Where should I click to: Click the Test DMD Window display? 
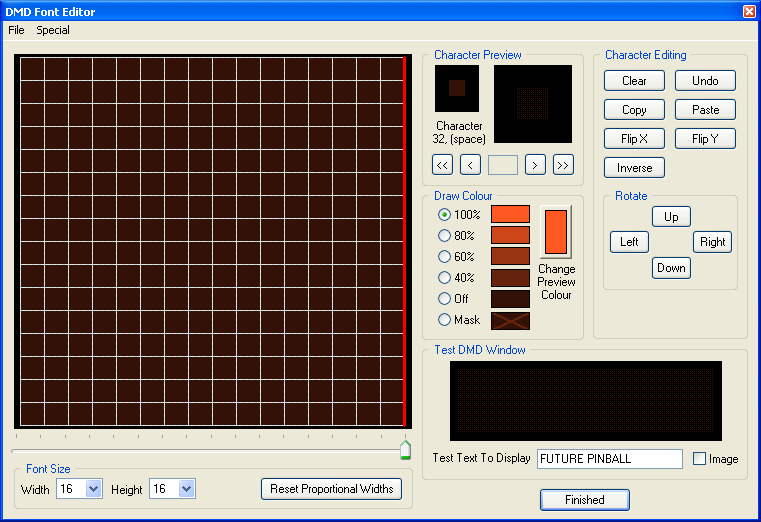pos(586,401)
